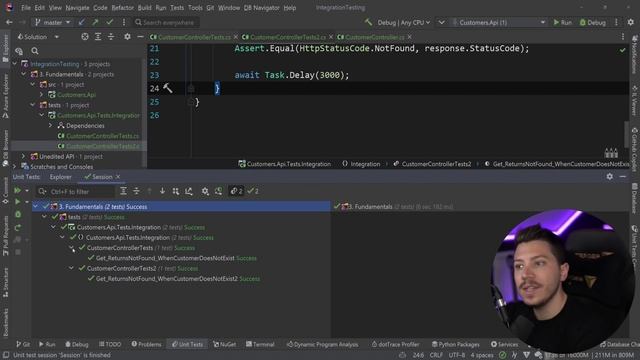Click the CRLF line separator in status bar
This screenshot has width=640, height=360.
tap(436, 355)
